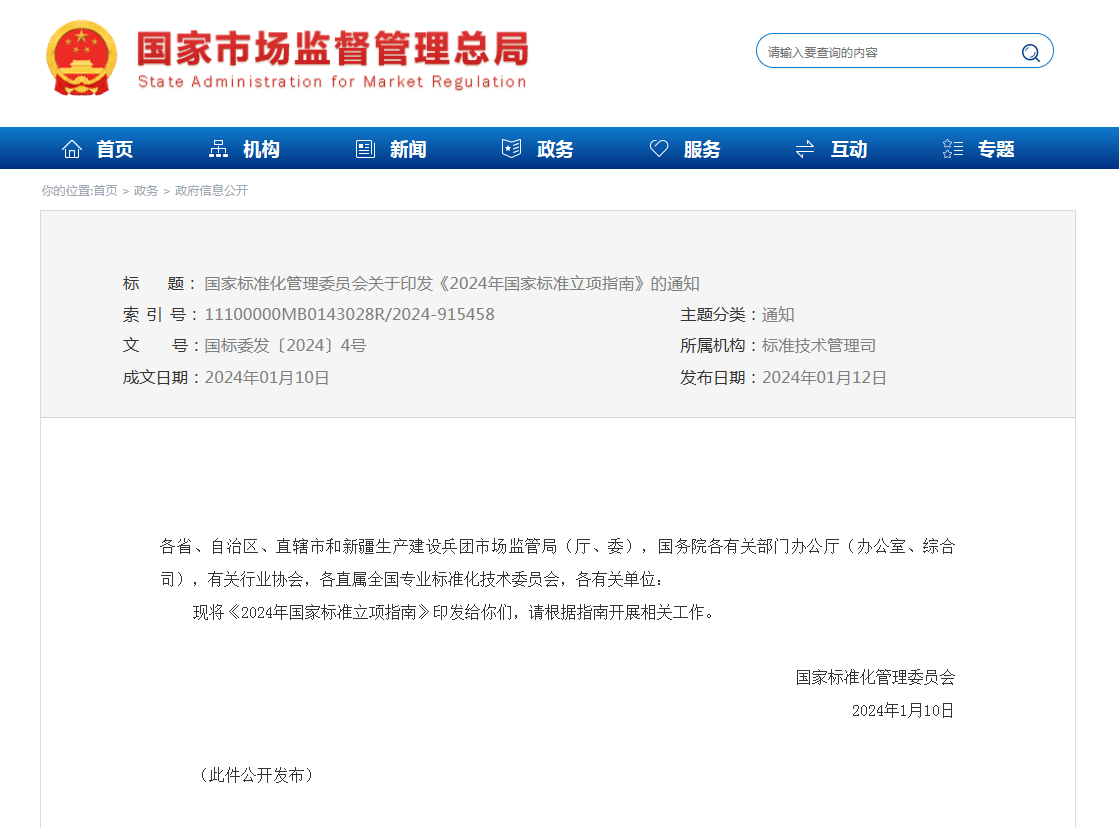Click the paragraph starting 现将《2024年国家标准立项指南》
This screenshot has width=1119, height=828.
click(x=455, y=612)
